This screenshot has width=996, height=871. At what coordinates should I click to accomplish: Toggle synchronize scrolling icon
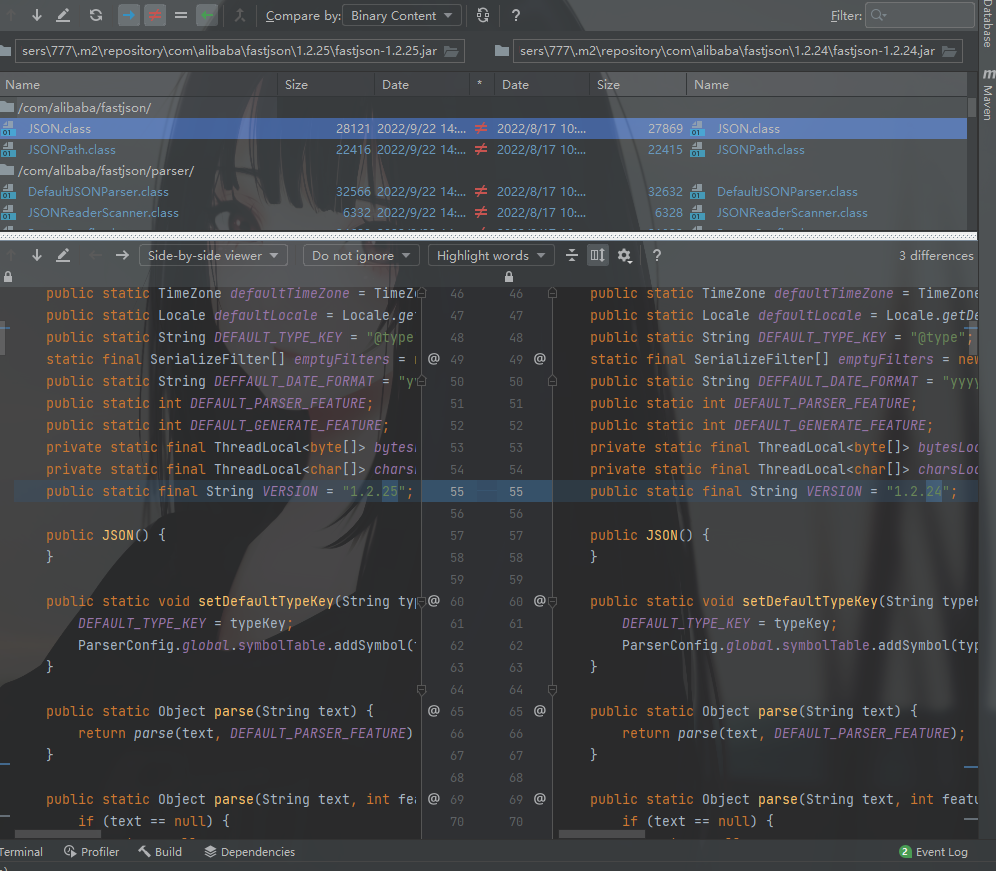click(598, 255)
